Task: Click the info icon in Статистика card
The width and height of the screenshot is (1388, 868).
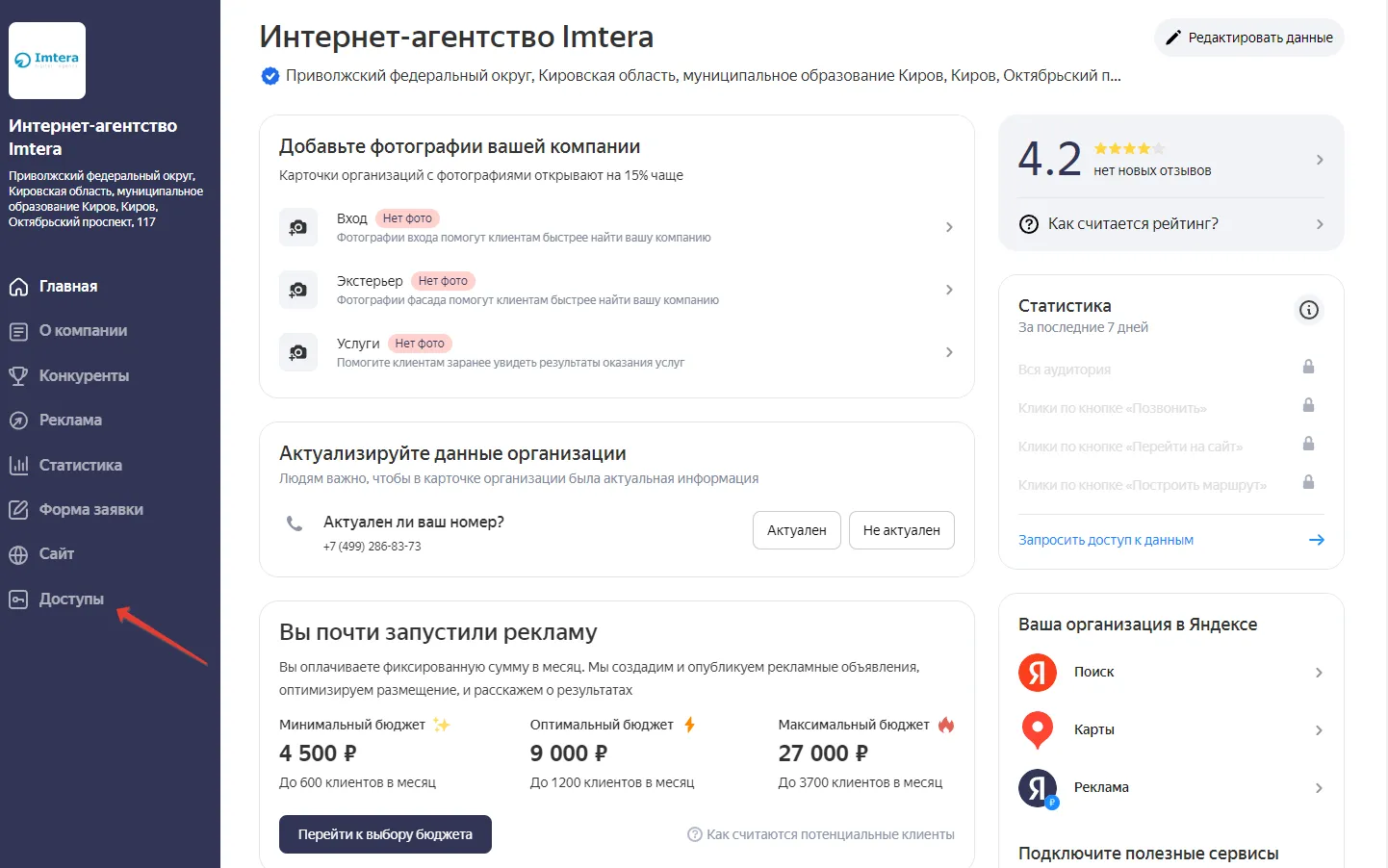Action: click(x=1309, y=310)
